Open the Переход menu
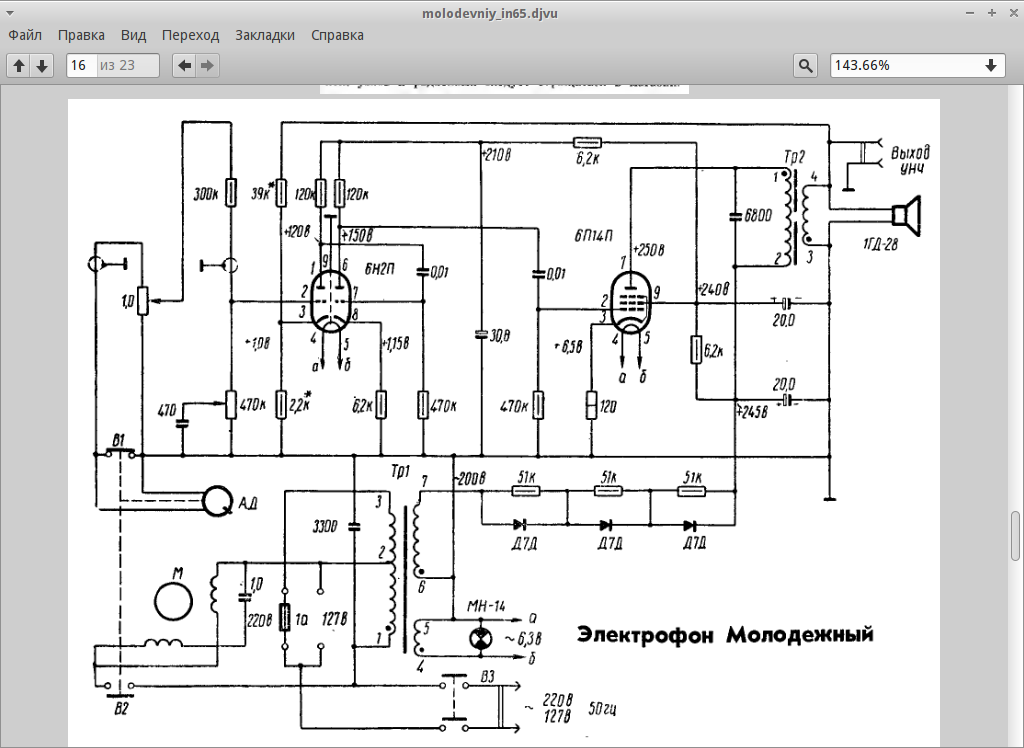 point(190,35)
